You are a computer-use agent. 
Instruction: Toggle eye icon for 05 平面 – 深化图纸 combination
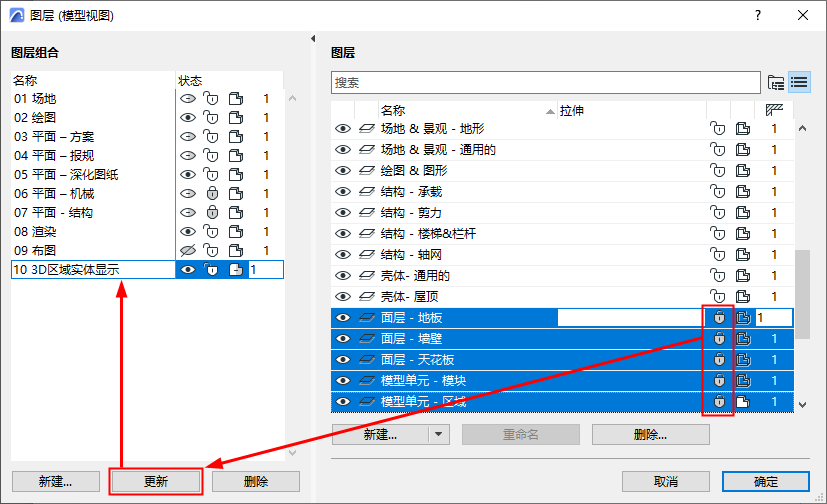coord(188,175)
